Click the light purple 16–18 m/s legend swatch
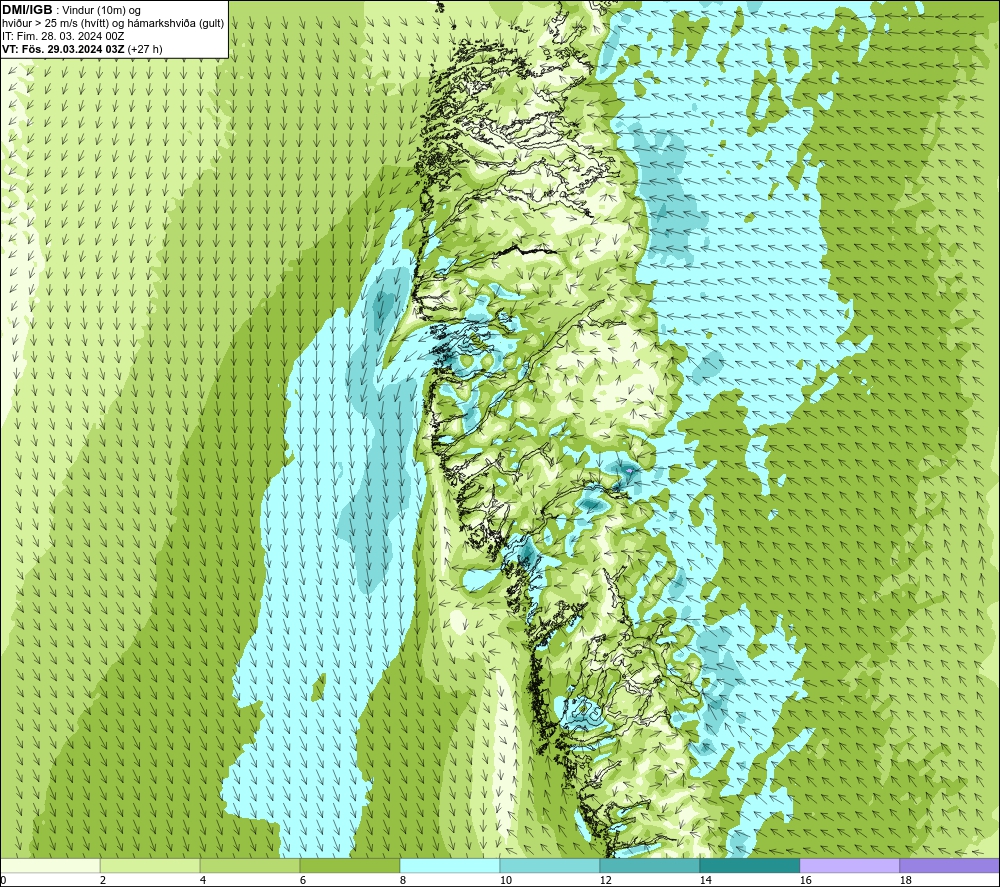 [x=849, y=866]
